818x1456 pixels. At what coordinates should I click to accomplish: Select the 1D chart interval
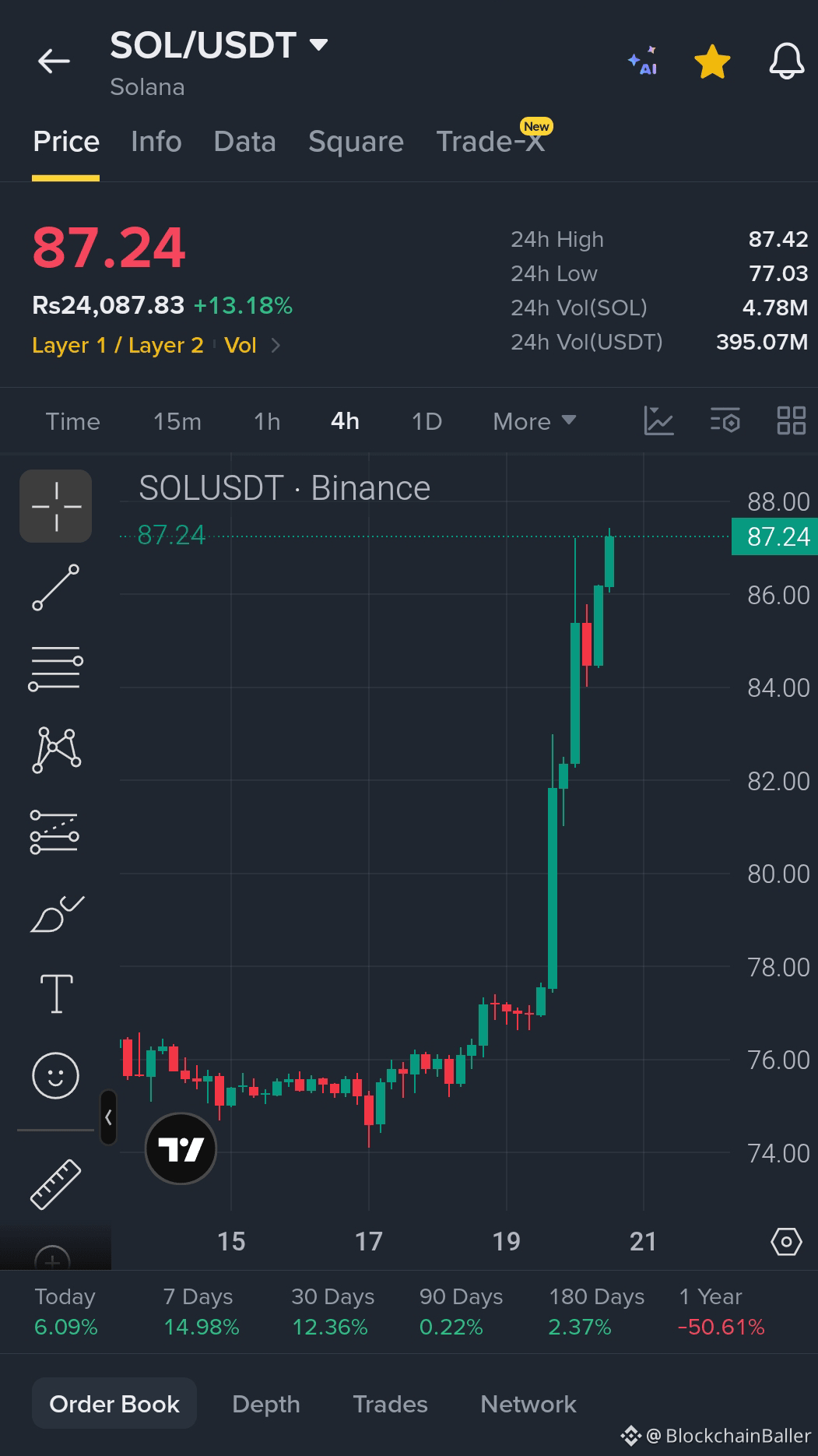[427, 421]
